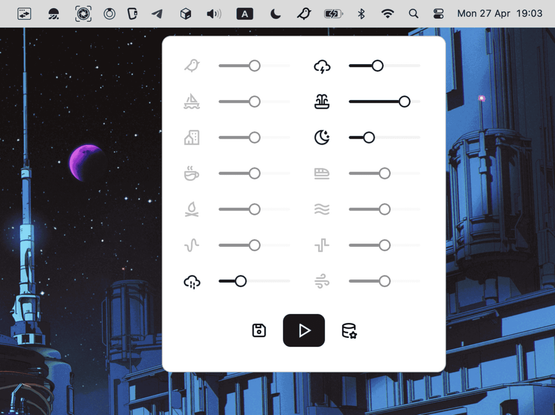The width and height of the screenshot is (555, 415).
Task: Disable the rain cloud sound icon
Action: coord(192,282)
